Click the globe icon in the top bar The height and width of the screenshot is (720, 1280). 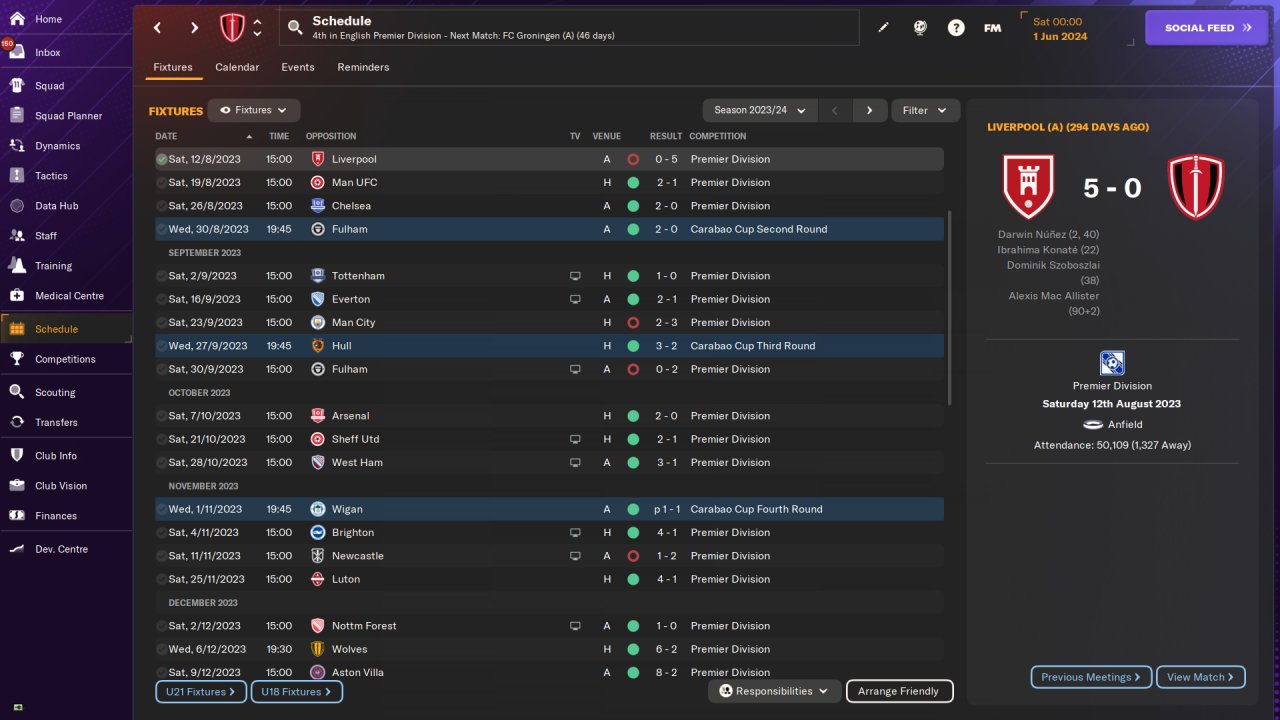920,28
